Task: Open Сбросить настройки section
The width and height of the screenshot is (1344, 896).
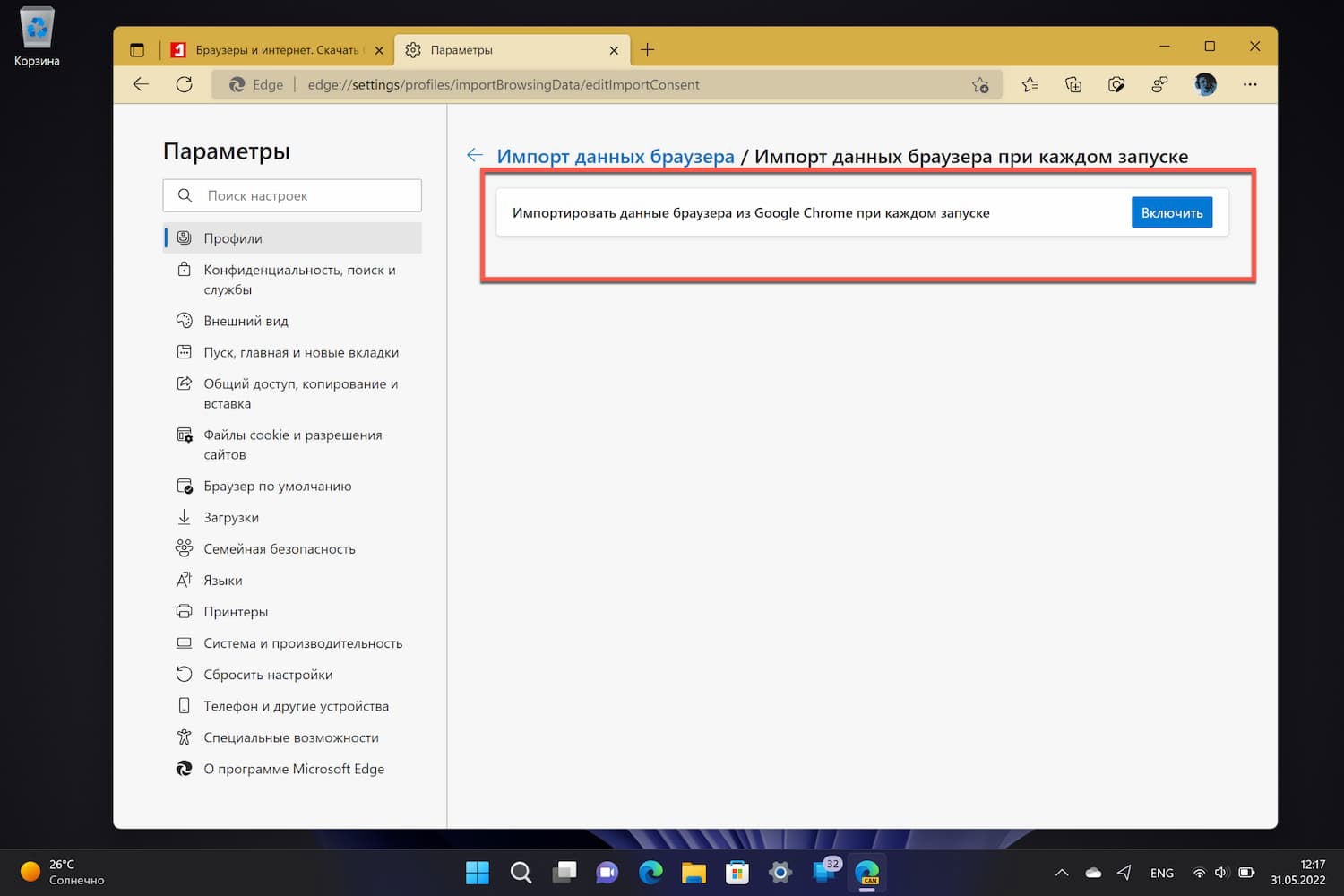Action: coord(292,675)
